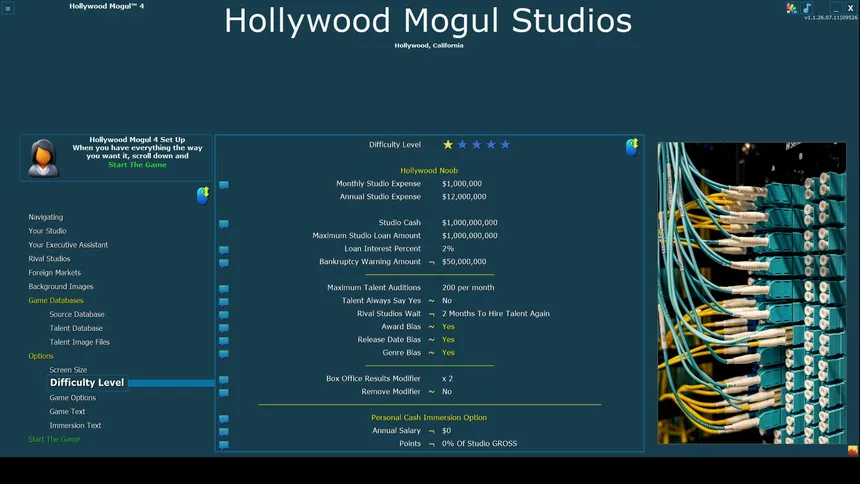
Task: Click the orange icon at bottom right corner
Action: click(852, 451)
